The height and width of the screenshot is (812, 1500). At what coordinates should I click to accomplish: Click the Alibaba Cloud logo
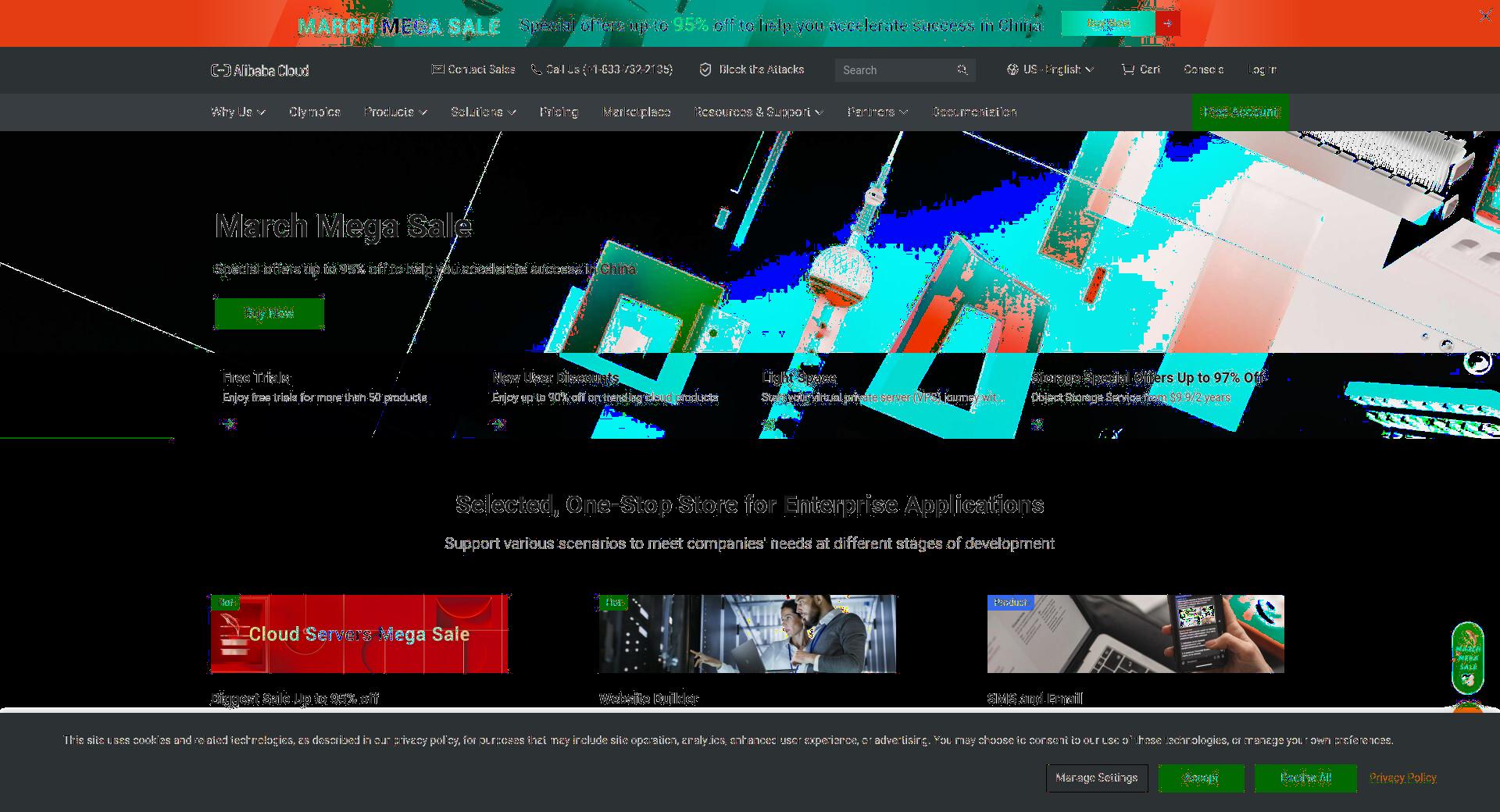(260, 70)
